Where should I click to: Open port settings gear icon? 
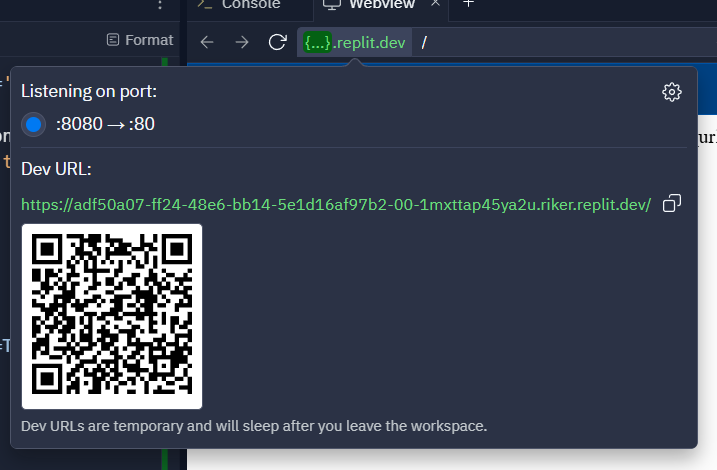[x=671, y=92]
